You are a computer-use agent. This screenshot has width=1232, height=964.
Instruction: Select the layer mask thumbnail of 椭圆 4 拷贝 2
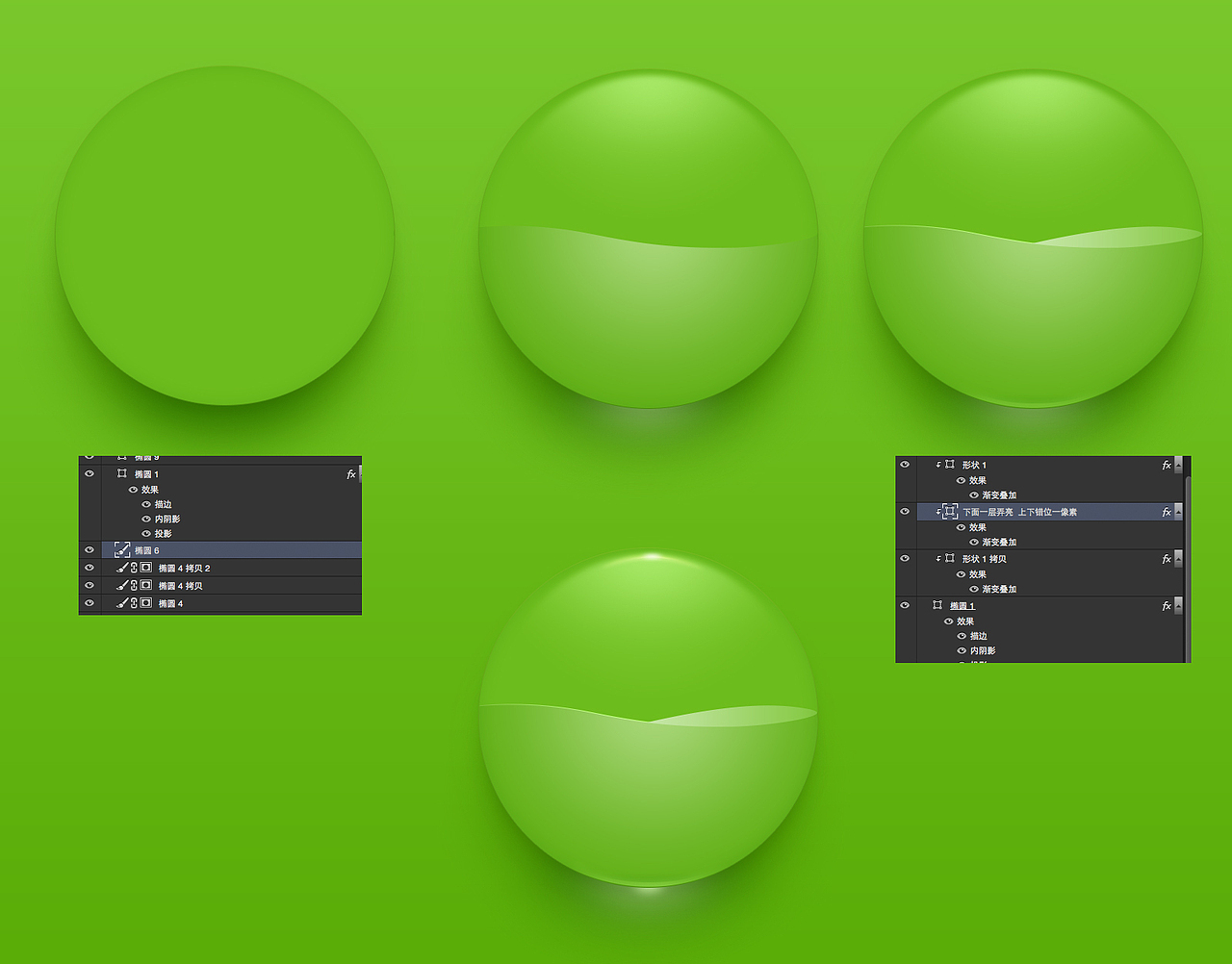[x=145, y=568]
